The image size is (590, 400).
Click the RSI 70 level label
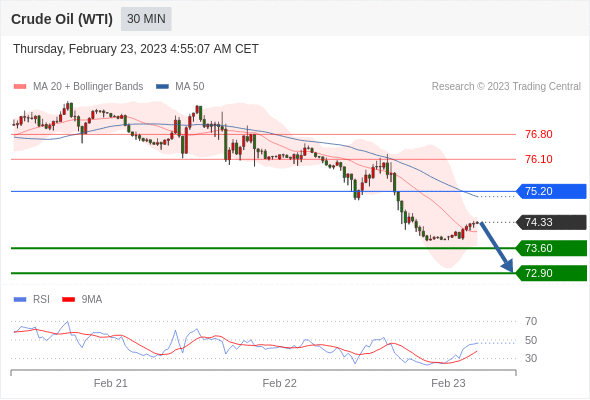pyautogui.click(x=531, y=321)
